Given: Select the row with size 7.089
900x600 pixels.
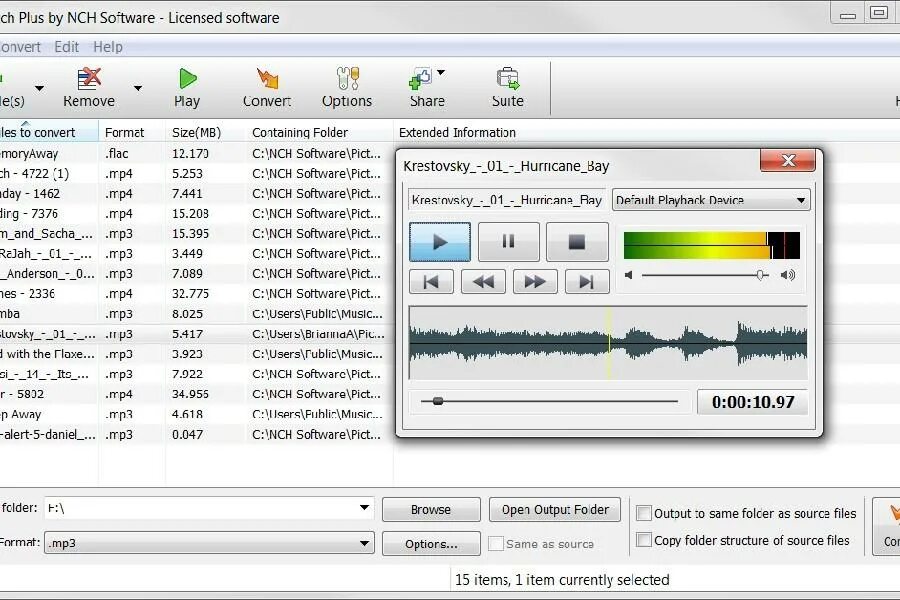Looking at the screenshot, I should [x=196, y=274].
